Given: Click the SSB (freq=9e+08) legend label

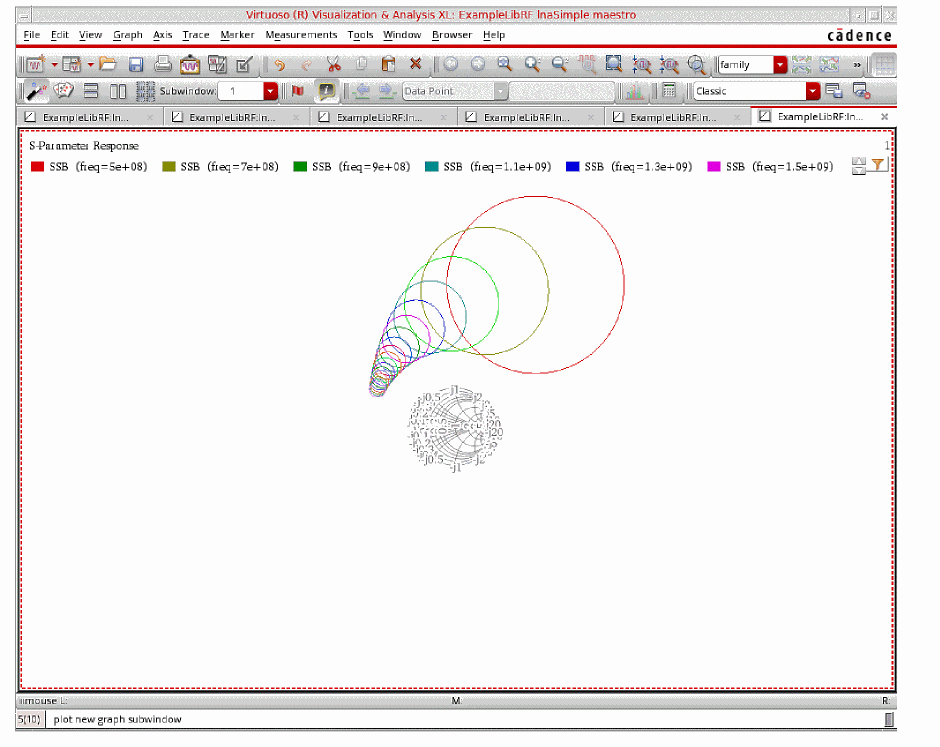Looking at the screenshot, I should 360,167.
